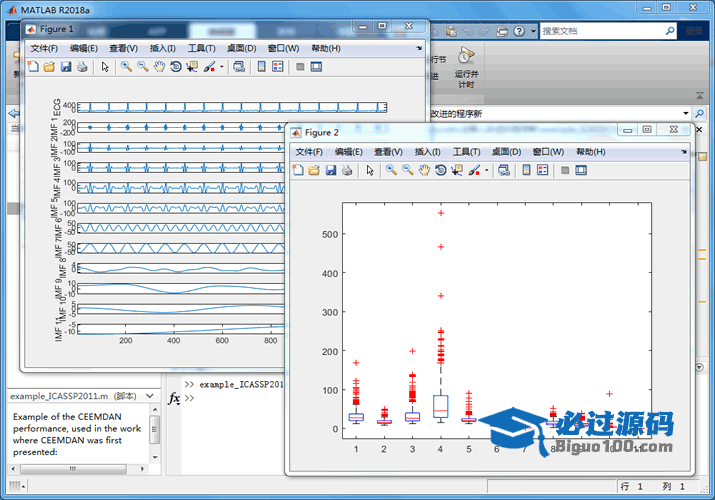Open the MATLAB help question-mark icon
Screen dimensions: 715x500
(x=519, y=31)
